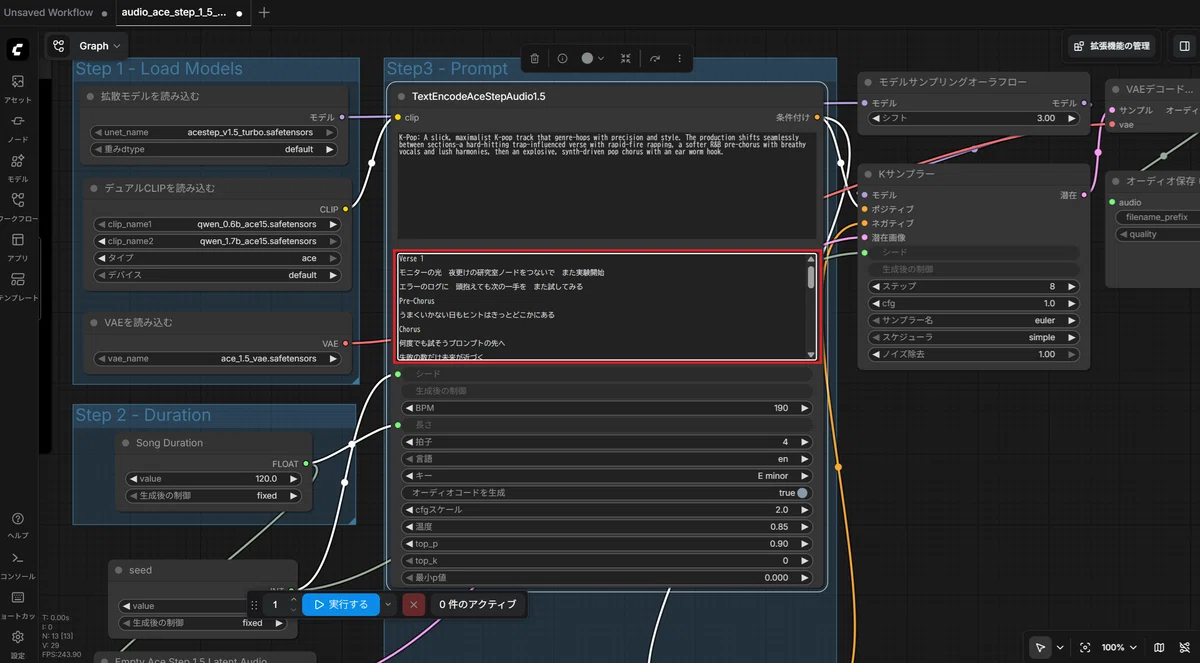Increase シフト value with right arrow
The width and height of the screenshot is (1200, 663).
[1072, 118]
